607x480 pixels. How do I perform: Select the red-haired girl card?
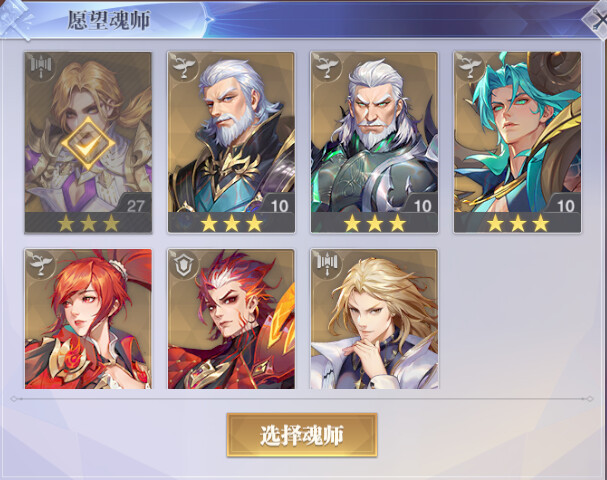pos(88,319)
